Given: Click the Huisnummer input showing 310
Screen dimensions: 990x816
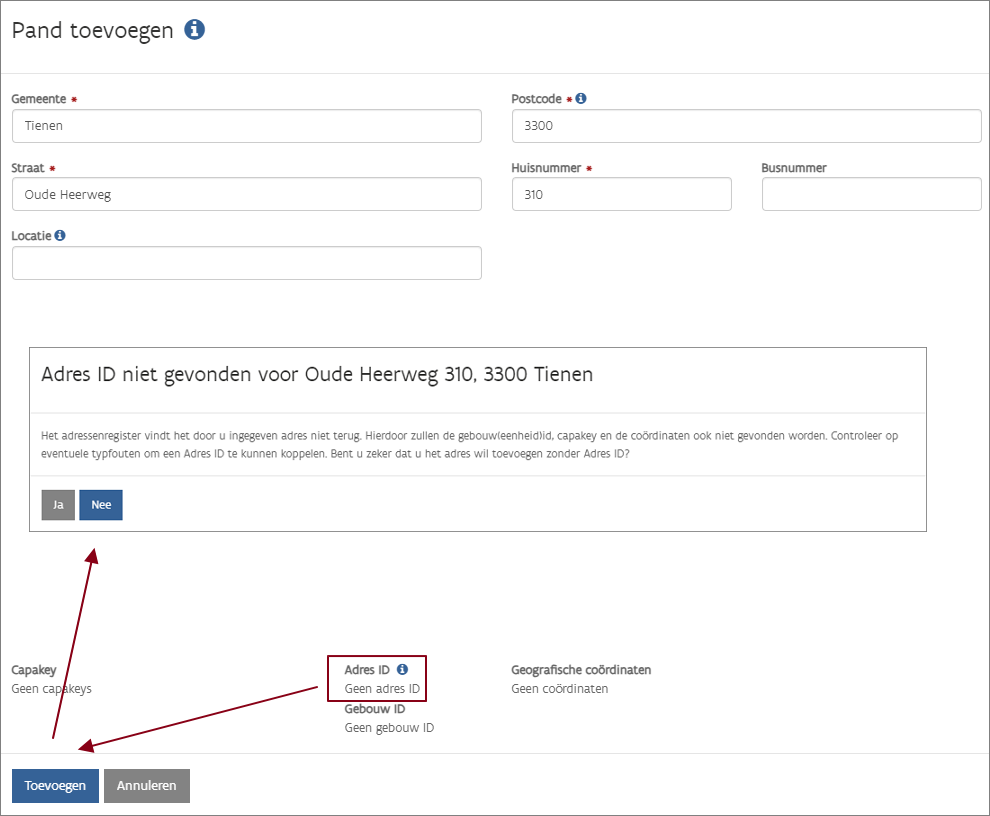Looking at the screenshot, I should click(621, 195).
